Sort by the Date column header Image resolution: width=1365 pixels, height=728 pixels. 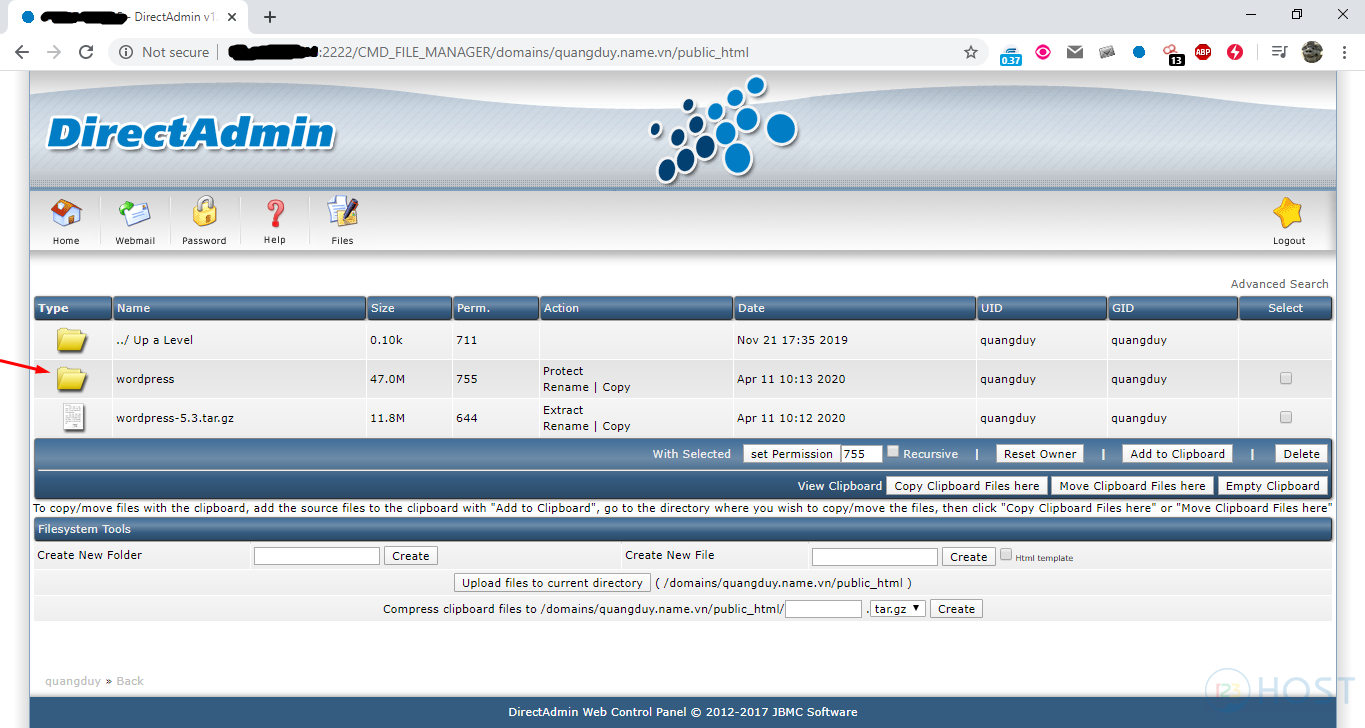click(x=855, y=308)
